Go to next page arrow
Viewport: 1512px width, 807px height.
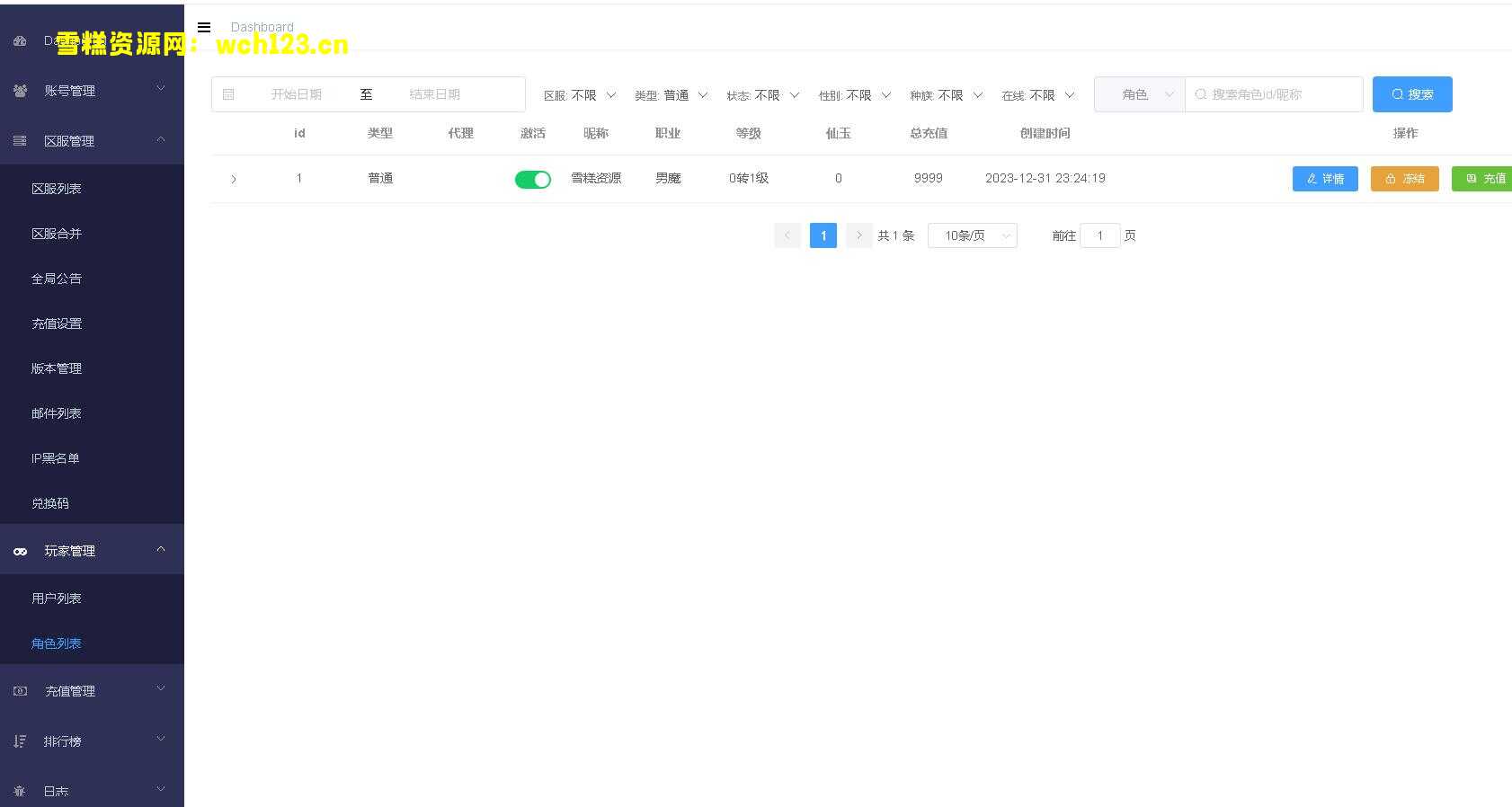tap(859, 235)
